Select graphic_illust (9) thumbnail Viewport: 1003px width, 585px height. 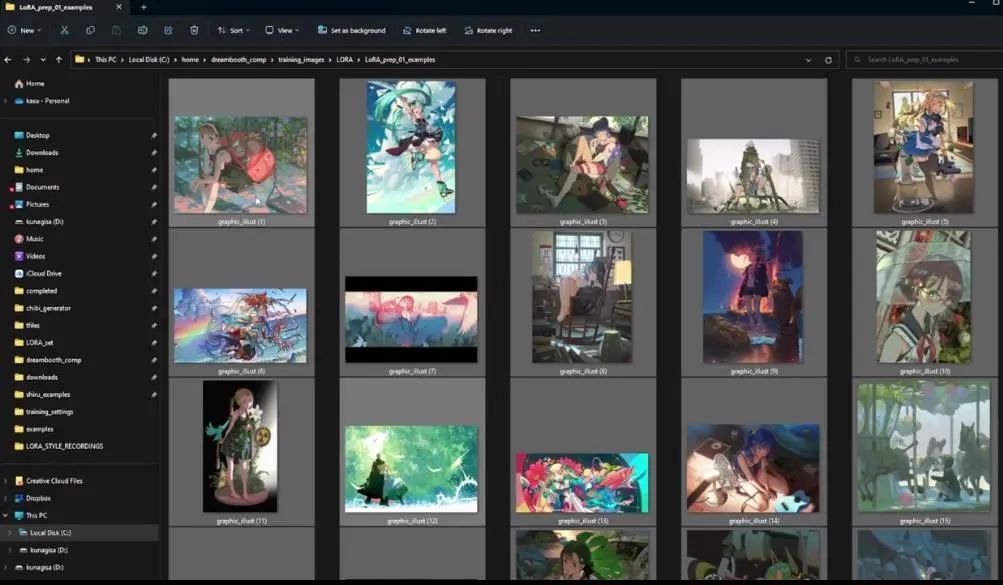pyautogui.click(x=752, y=297)
